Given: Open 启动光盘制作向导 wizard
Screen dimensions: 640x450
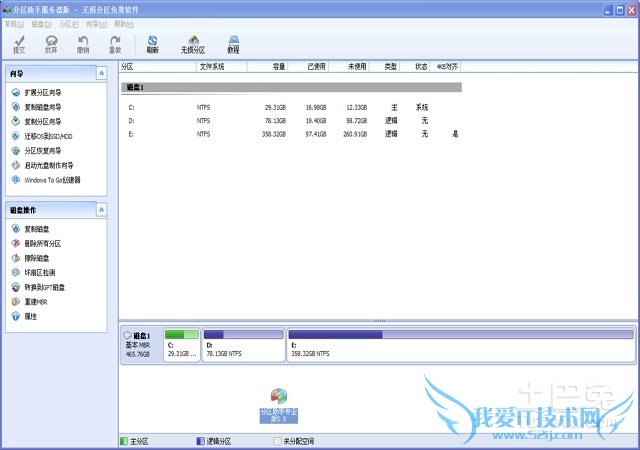Looking at the screenshot, I should [42, 165].
